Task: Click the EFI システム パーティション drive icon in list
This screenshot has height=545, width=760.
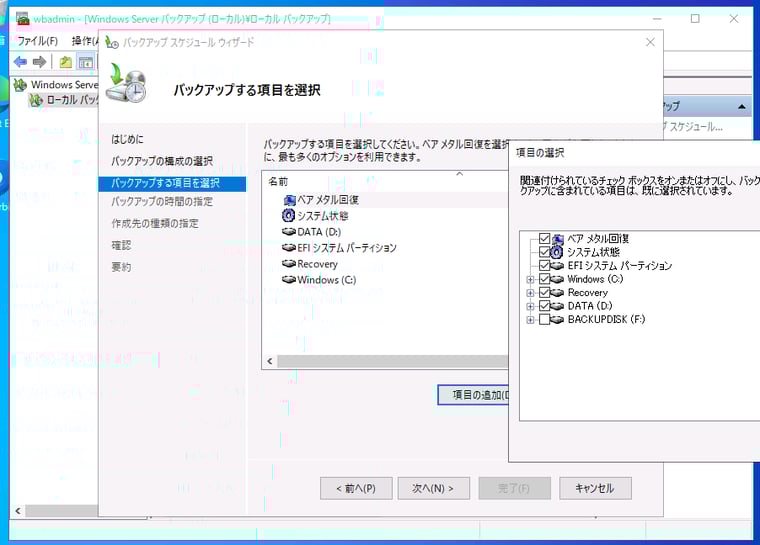Action: pos(289,248)
